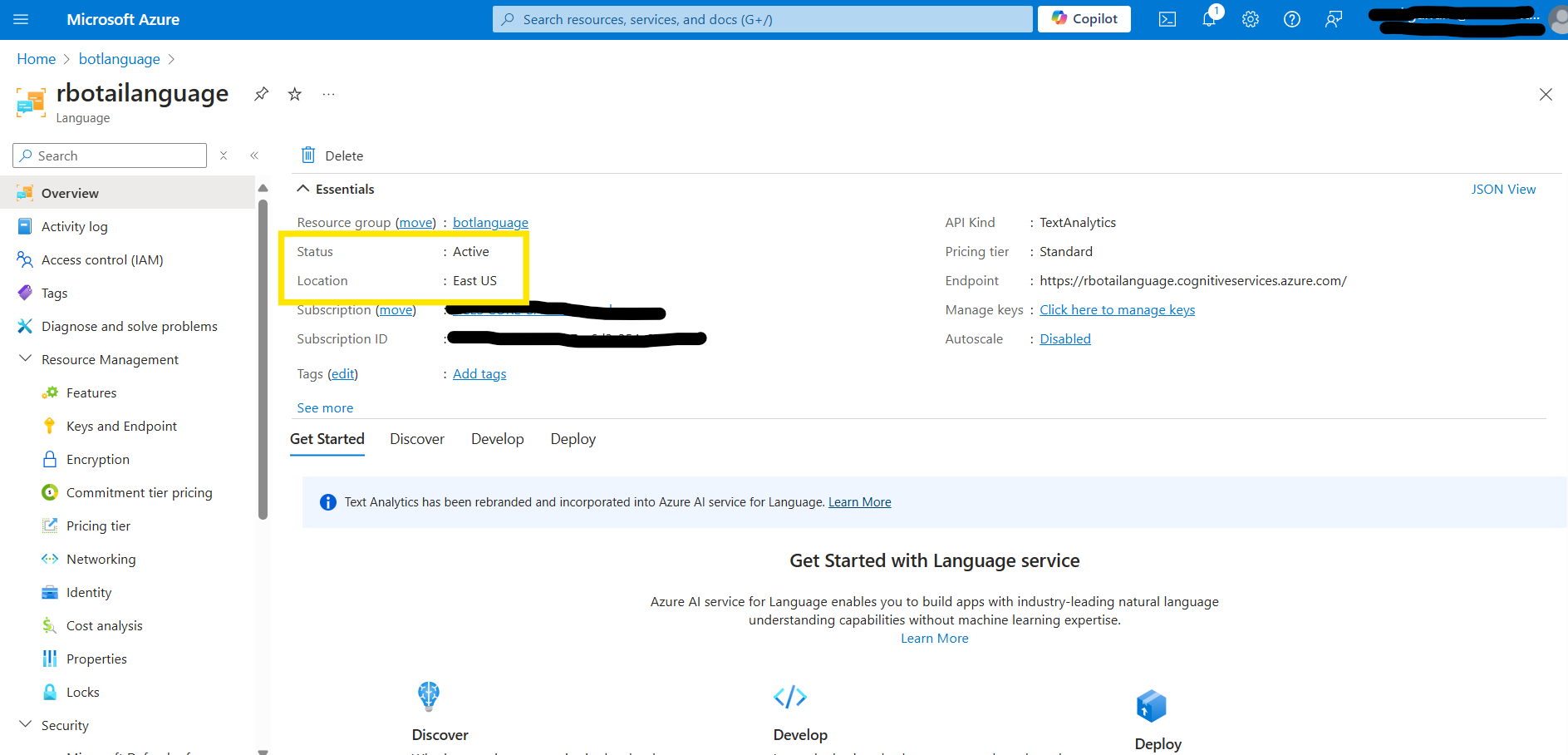
Task: Delete the resource using the trash icon
Action: click(331, 155)
